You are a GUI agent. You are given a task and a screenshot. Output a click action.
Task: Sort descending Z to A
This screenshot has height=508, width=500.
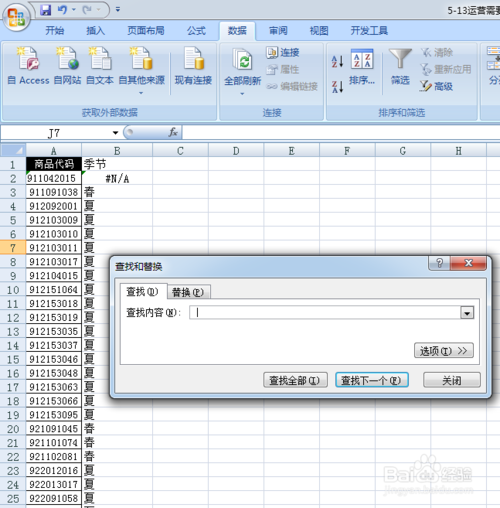pyautogui.click(x=337, y=86)
